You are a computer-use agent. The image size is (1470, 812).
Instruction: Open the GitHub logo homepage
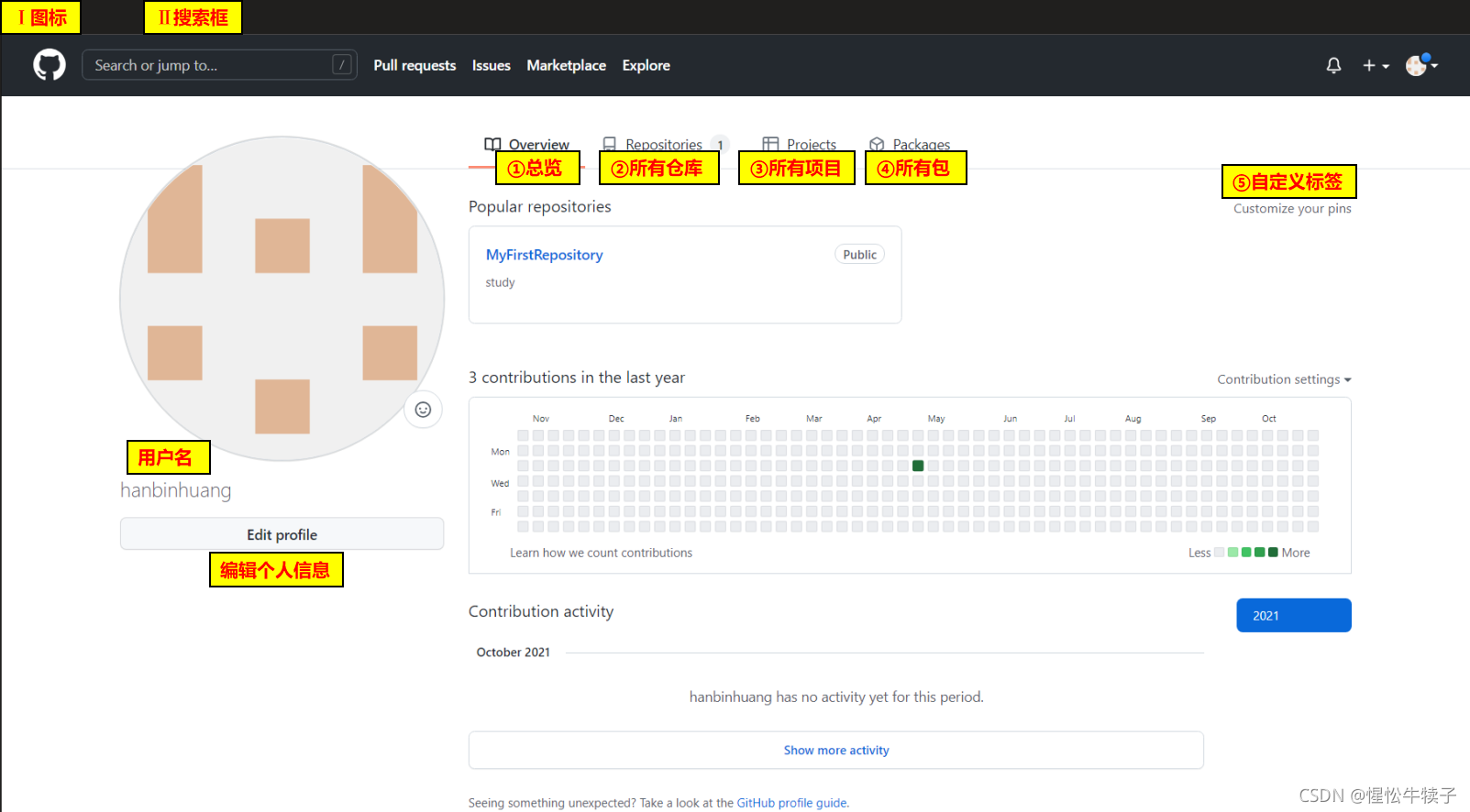(50, 65)
